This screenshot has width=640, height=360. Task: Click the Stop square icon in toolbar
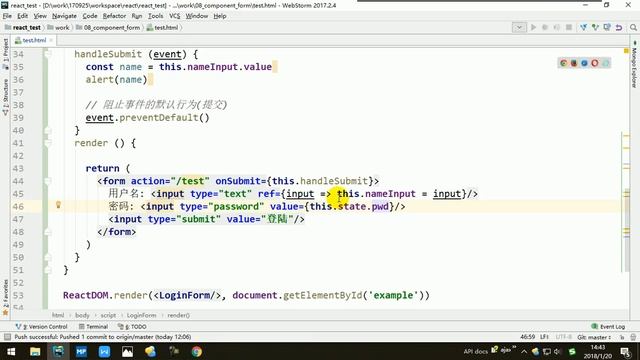569,27
